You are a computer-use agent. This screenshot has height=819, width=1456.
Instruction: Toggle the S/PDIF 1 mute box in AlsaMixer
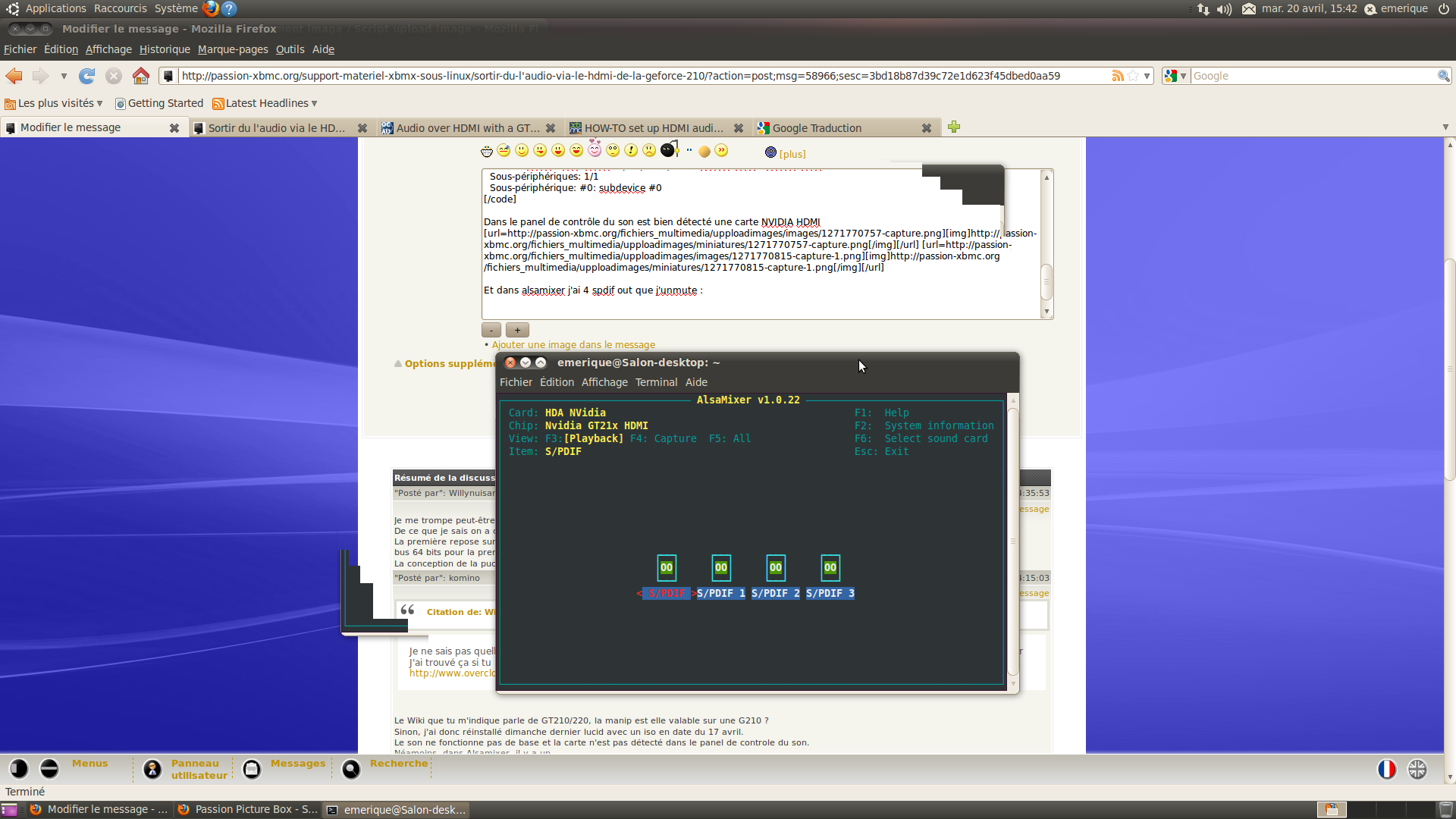pos(721,567)
